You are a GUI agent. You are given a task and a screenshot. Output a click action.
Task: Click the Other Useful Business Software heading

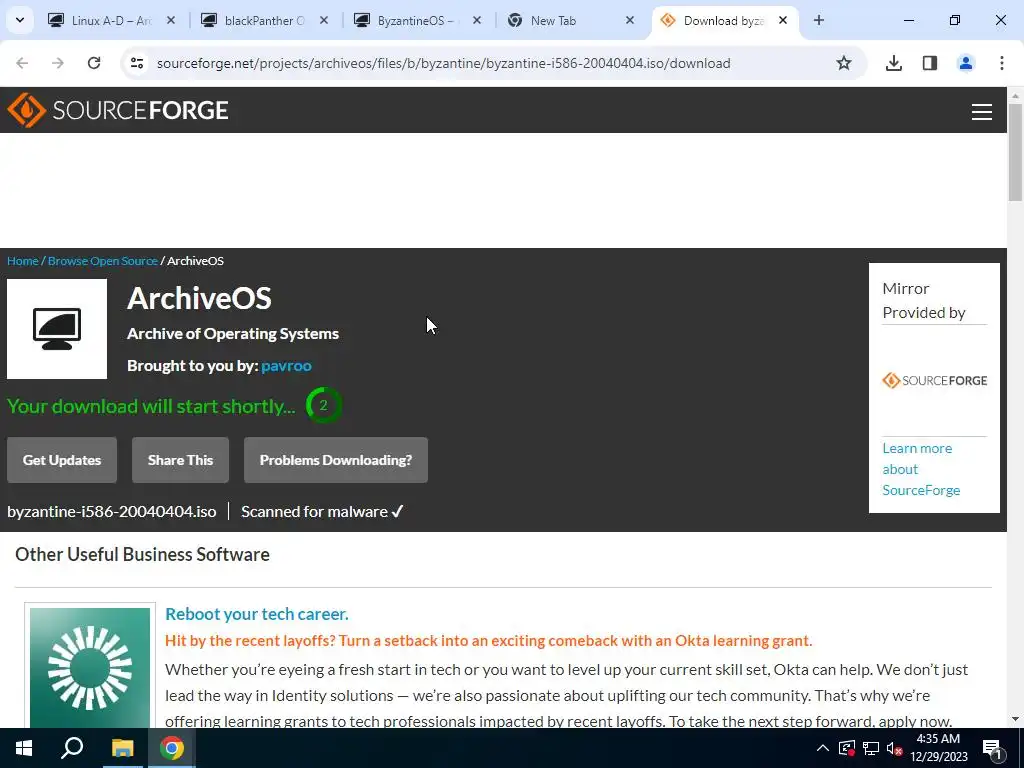tap(142, 554)
